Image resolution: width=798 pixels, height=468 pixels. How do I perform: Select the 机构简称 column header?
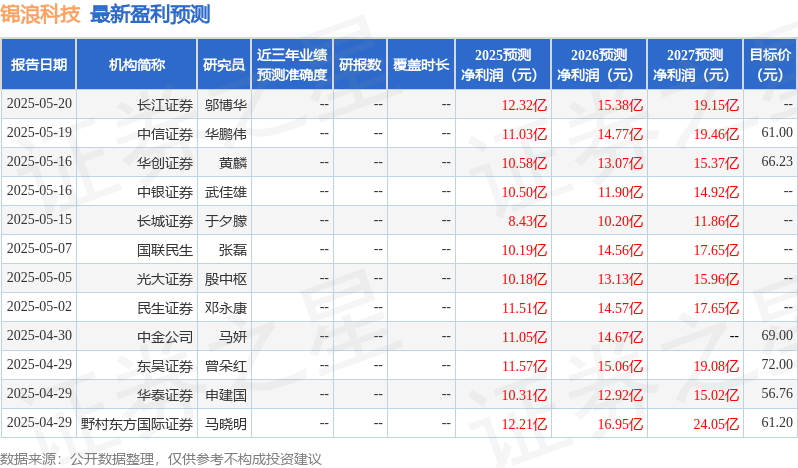pyautogui.click(x=136, y=65)
